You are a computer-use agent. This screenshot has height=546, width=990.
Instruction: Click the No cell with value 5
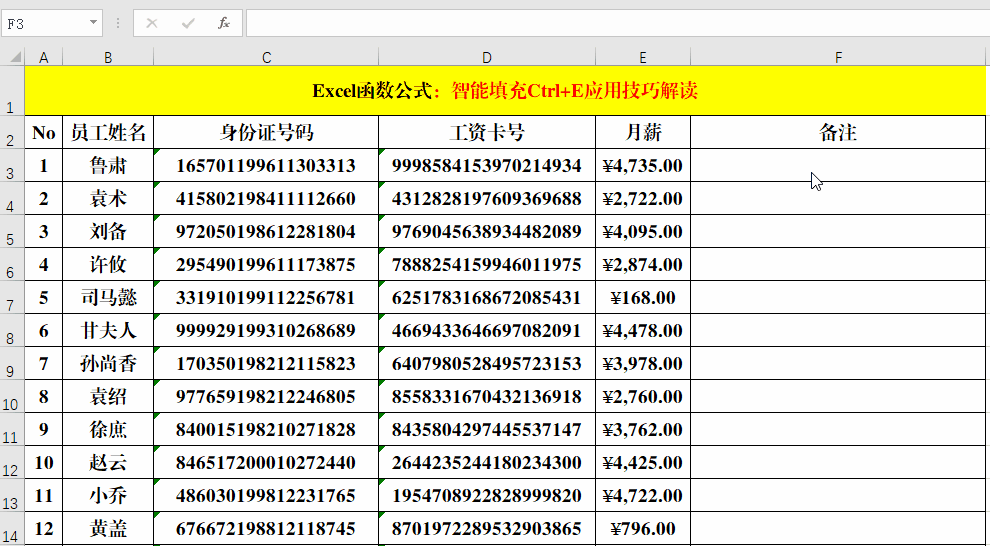coord(44,297)
